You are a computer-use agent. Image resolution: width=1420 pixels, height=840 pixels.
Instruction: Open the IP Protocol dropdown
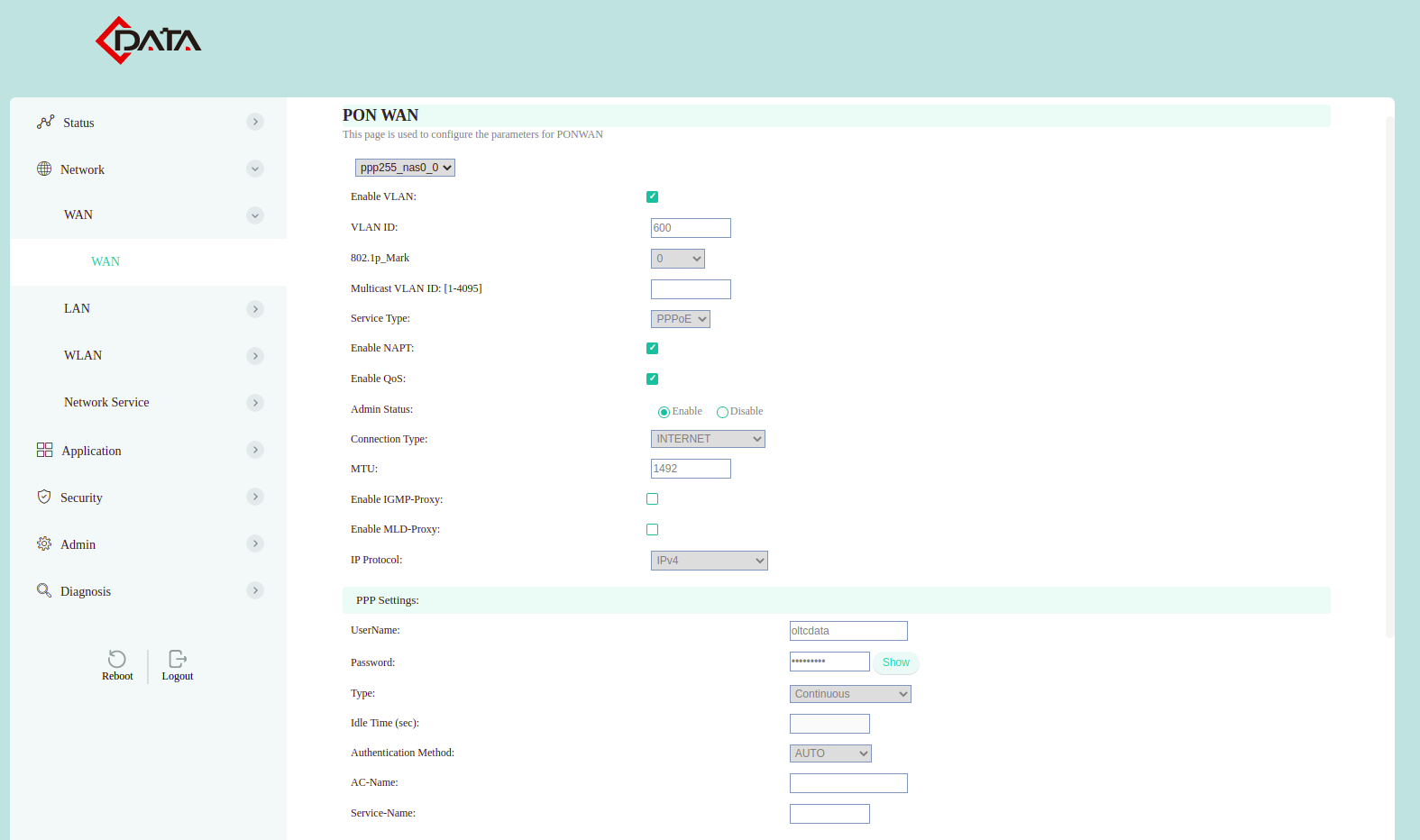[x=709, y=561]
